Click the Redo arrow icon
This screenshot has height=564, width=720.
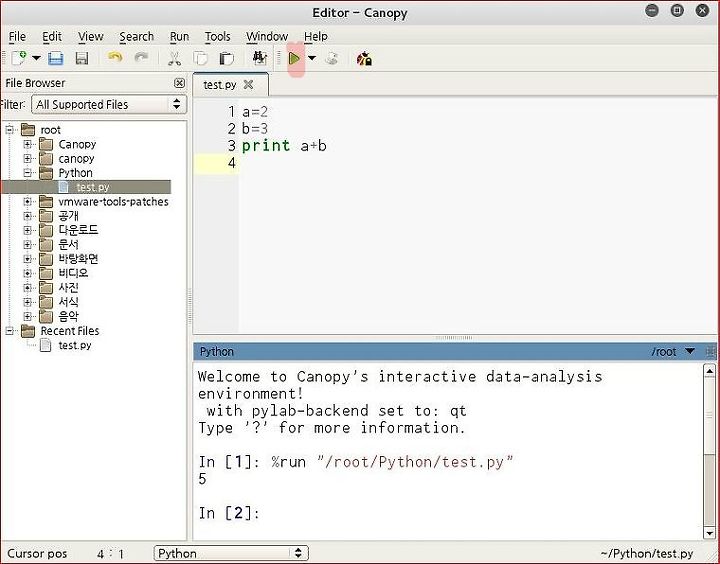[141, 57]
